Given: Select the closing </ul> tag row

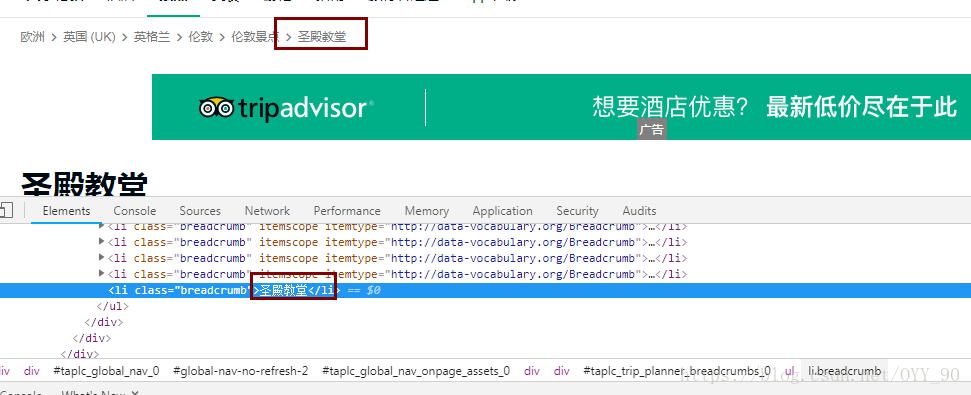Looking at the screenshot, I should tap(112, 306).
